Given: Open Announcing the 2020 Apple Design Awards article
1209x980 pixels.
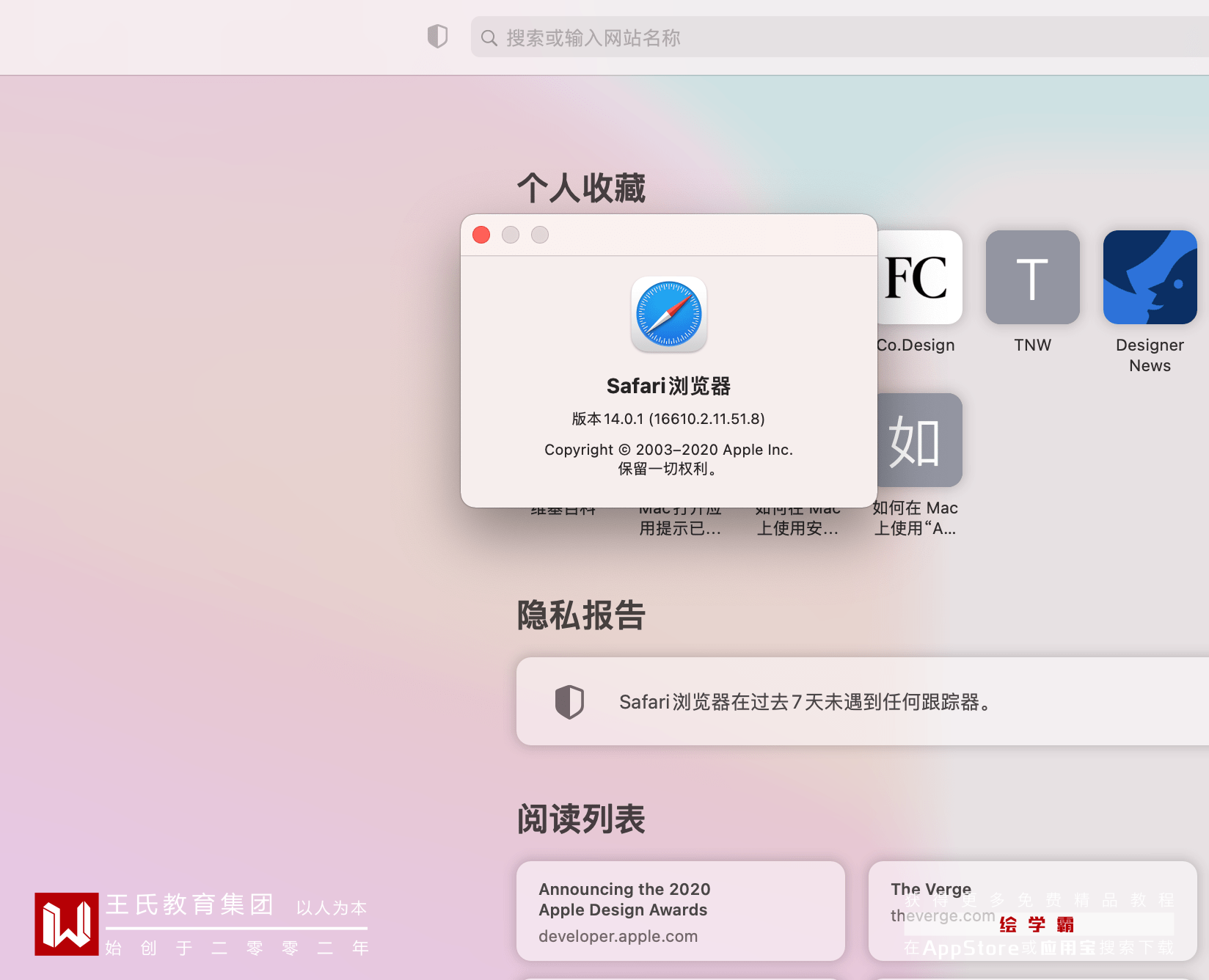Looking at the screenshot, I should pyautogui.click(x=681, y=911).
